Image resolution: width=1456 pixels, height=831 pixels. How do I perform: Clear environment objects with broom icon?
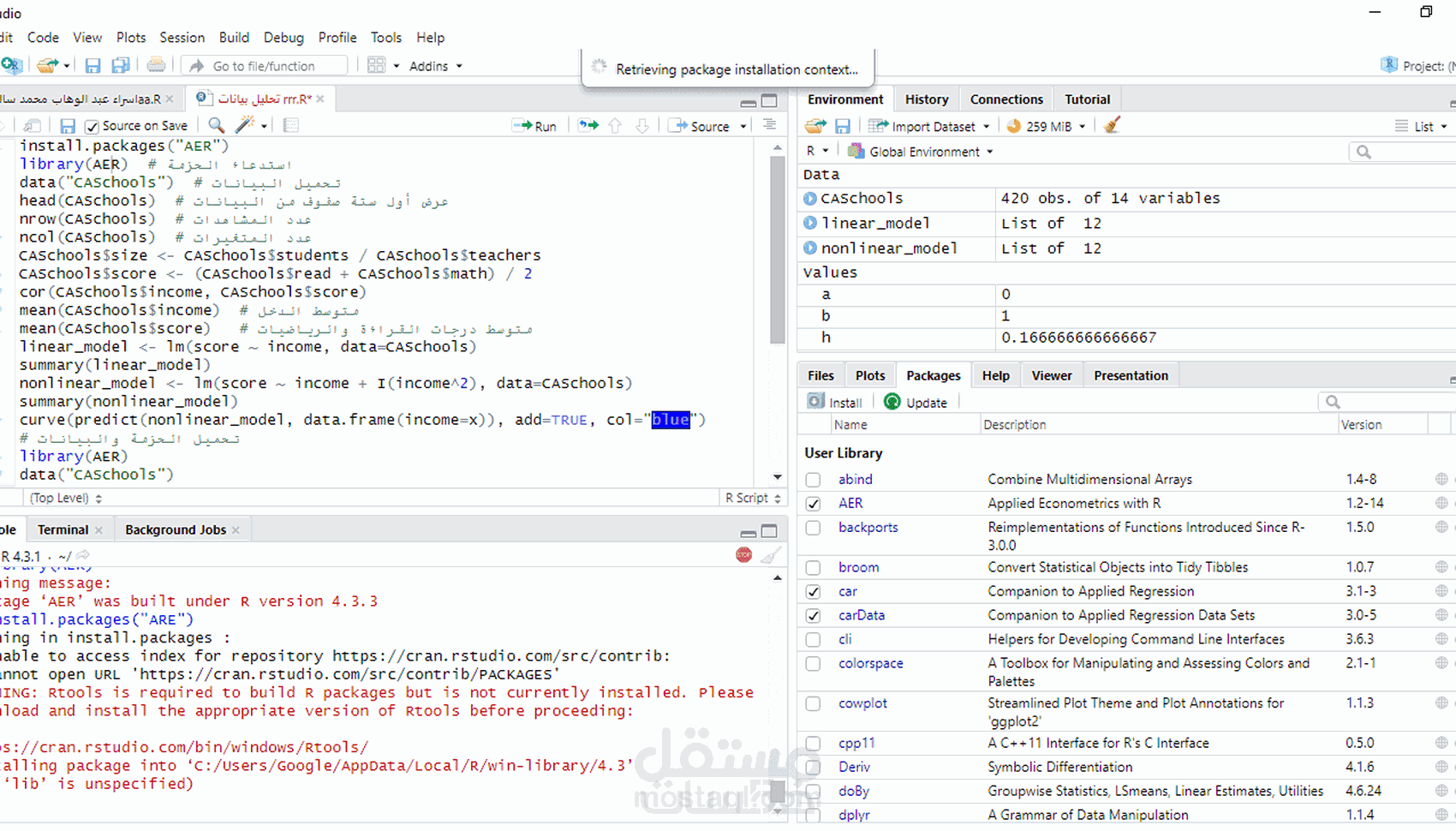coord(1113,126)
